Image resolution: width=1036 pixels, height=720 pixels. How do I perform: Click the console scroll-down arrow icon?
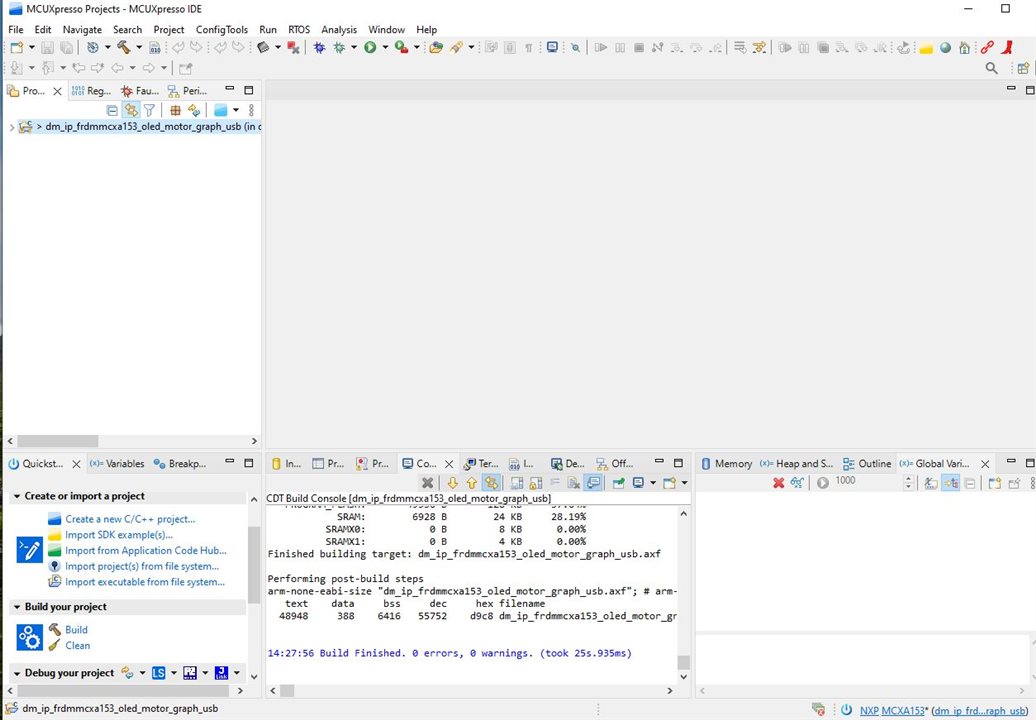[x=453, y=483]
